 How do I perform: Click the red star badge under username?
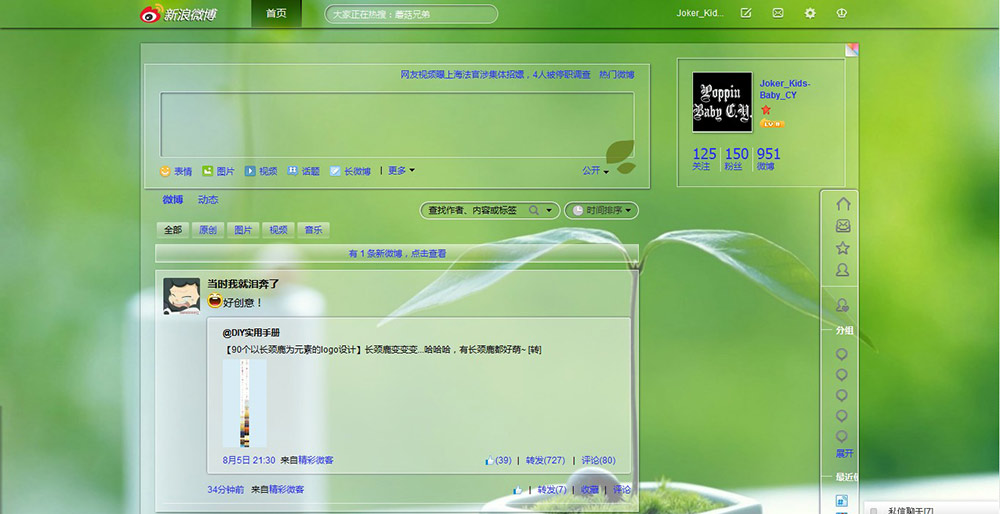pyautogui.click(x=766, y=110)
